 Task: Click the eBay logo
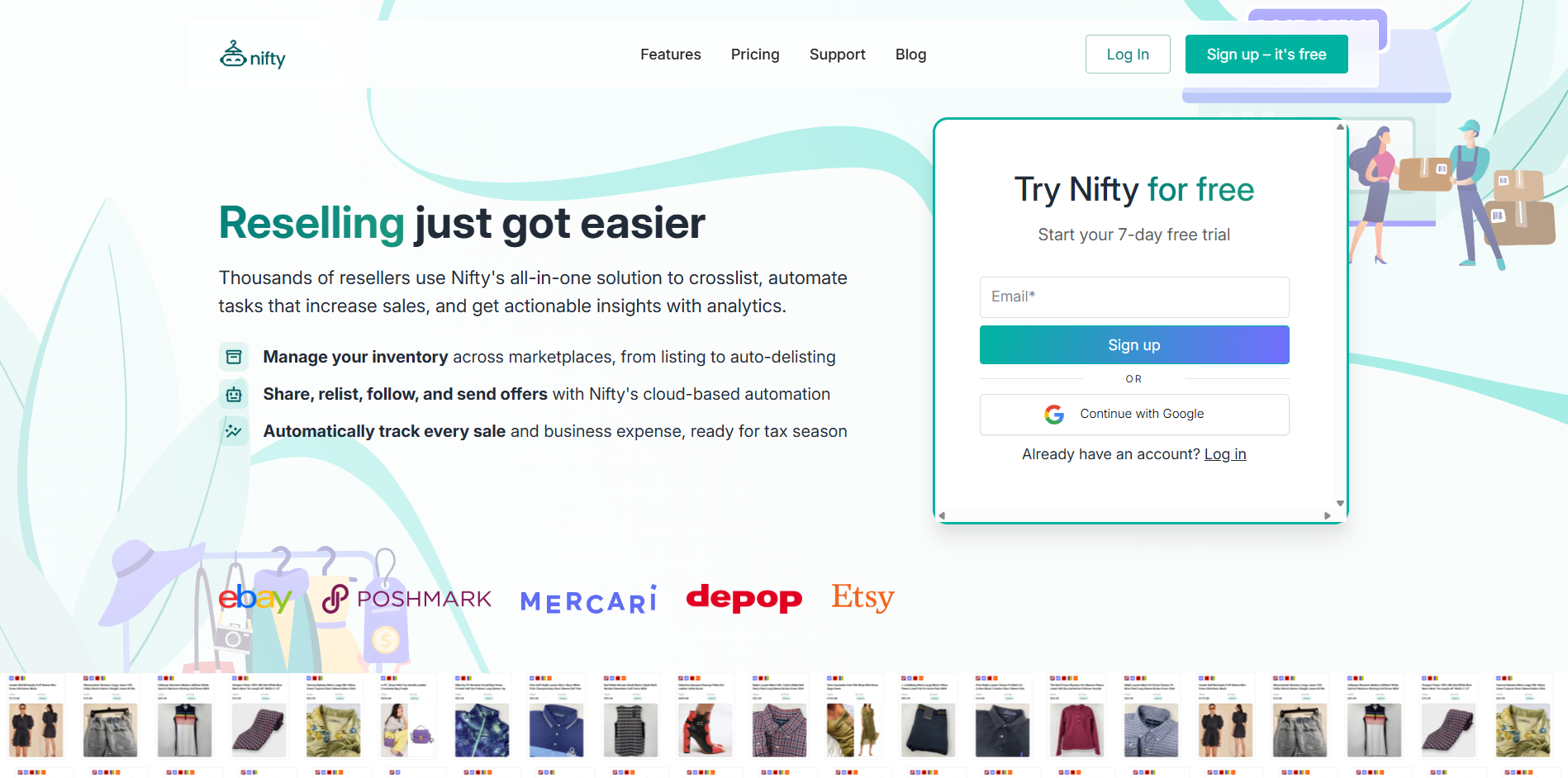[x=255, y=598]
